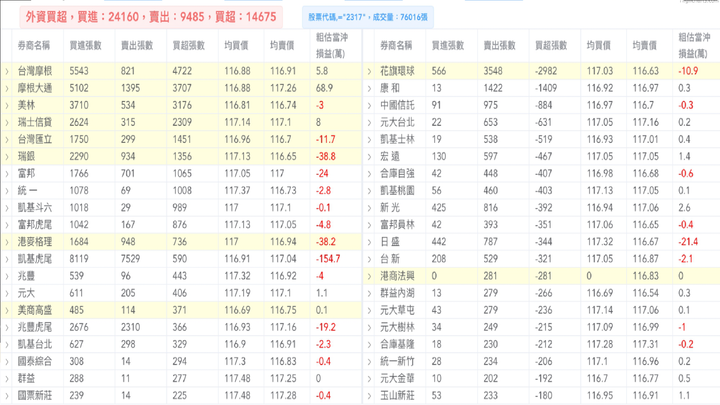Image resolution: width=720 pixels, height=405 pixels.
Task: Sort left table by 粗估當沖損益 header
Action: click(x=332, y=45)
